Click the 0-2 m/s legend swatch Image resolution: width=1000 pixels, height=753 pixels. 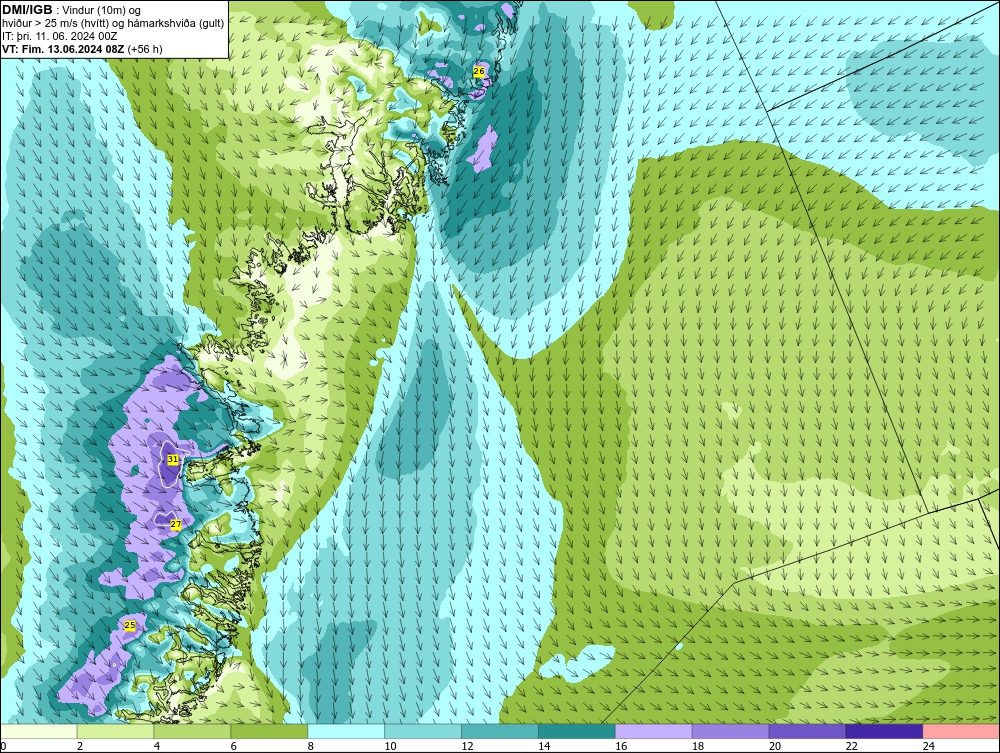(38, 731)
